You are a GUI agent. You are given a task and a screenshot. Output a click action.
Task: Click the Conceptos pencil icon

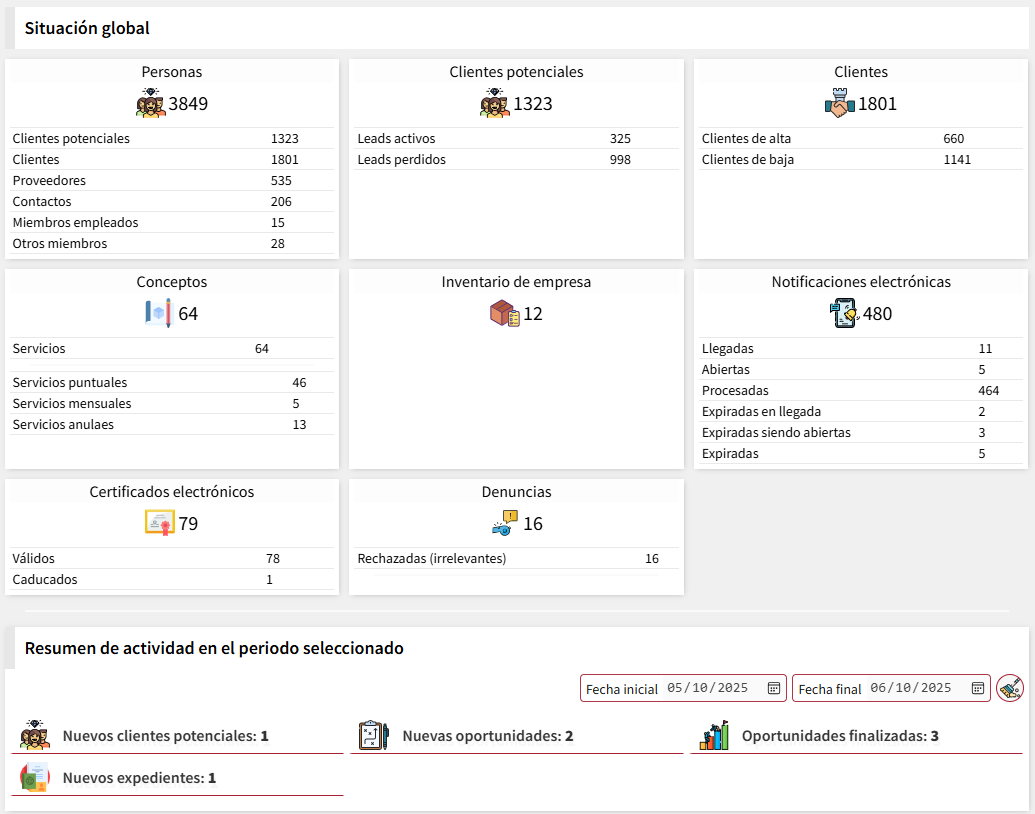(x=159, y=314)
